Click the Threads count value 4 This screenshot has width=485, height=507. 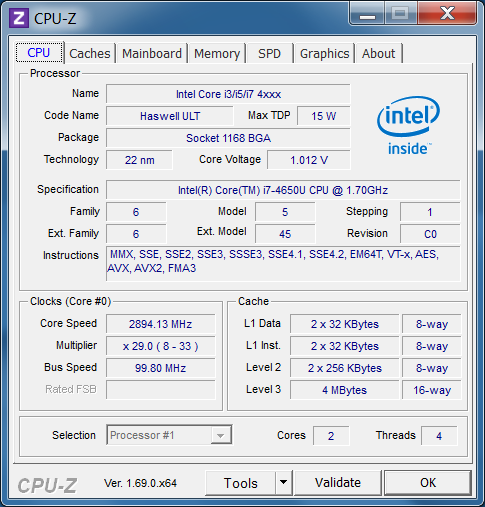click(439, 436)
